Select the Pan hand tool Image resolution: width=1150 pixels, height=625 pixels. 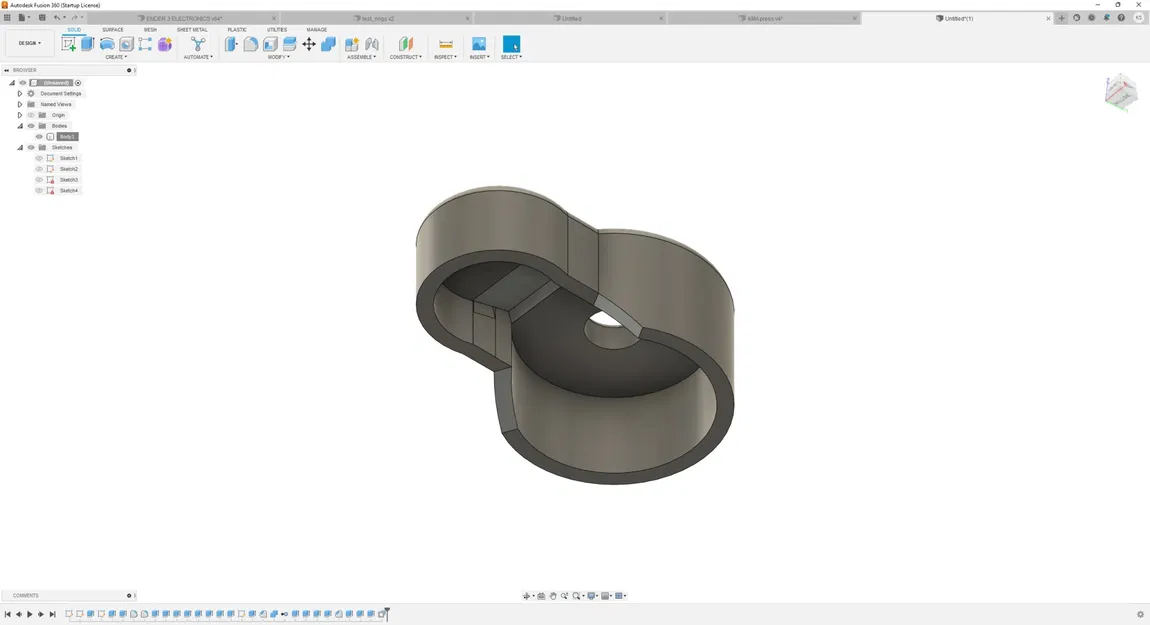pyautogui.click(x=553, y=596)
